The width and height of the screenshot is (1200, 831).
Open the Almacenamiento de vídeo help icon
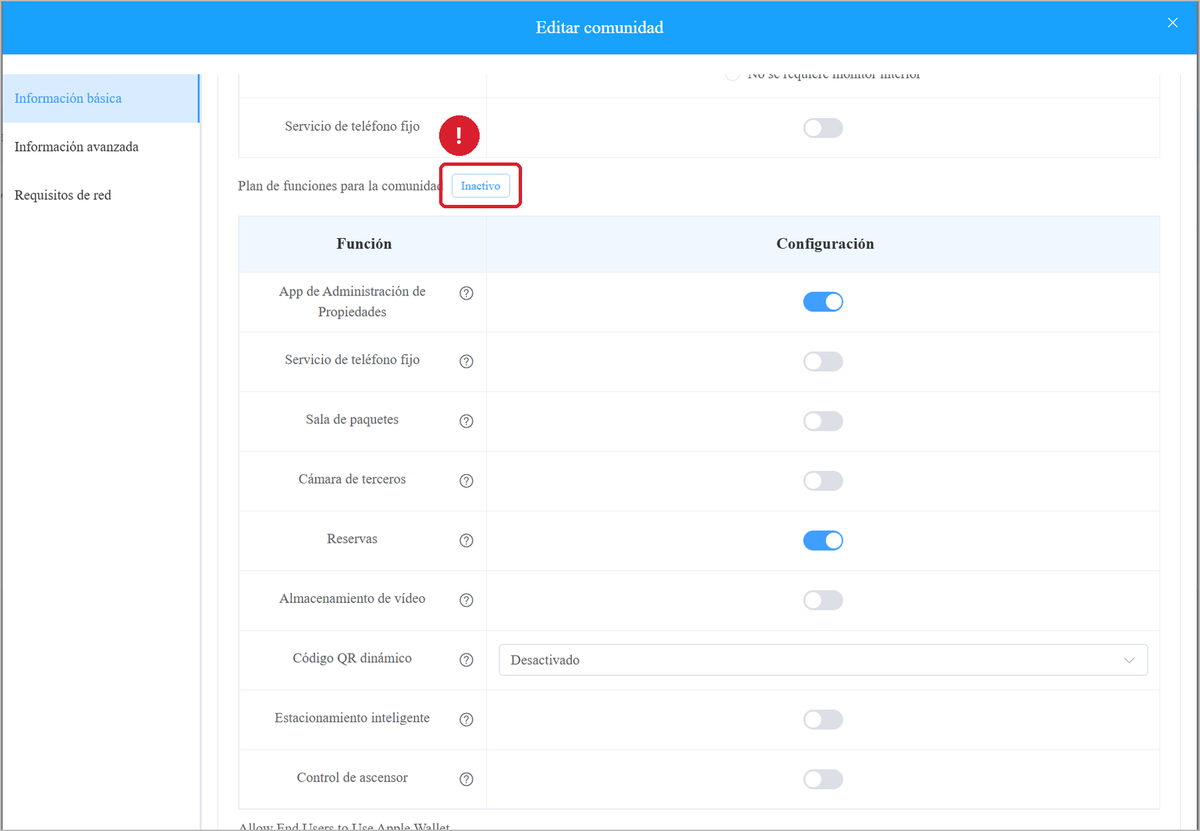click(x=466, y=601)
